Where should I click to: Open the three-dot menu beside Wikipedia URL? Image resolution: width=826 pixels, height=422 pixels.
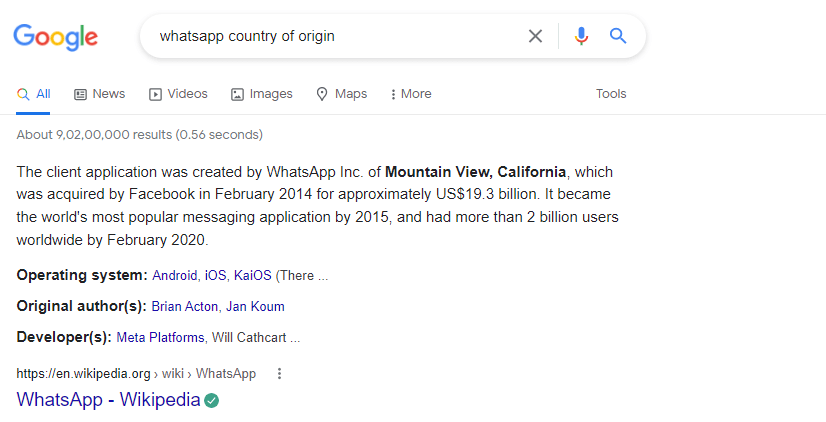(279, 374)
